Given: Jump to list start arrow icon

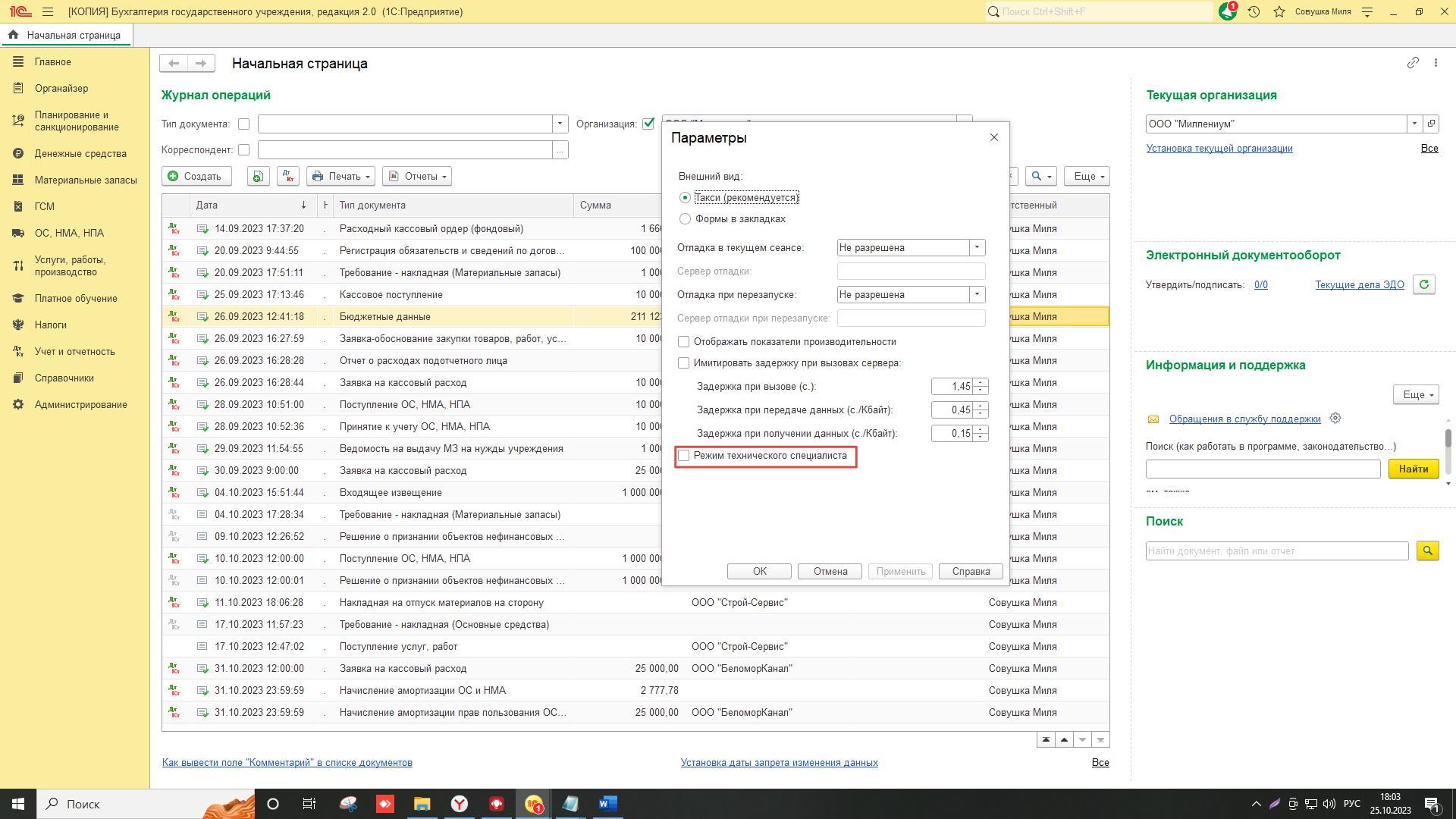Looking at the screenshot, I should (1046, 739).
